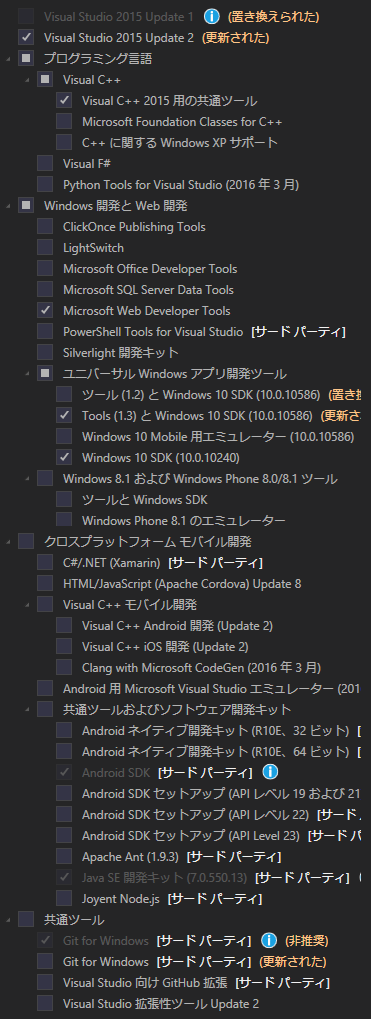Check Android SDK セットアップ API レベル 22
Image resolution: width=371 pixels, height=1019 pixels.
(x=64, y=814)
